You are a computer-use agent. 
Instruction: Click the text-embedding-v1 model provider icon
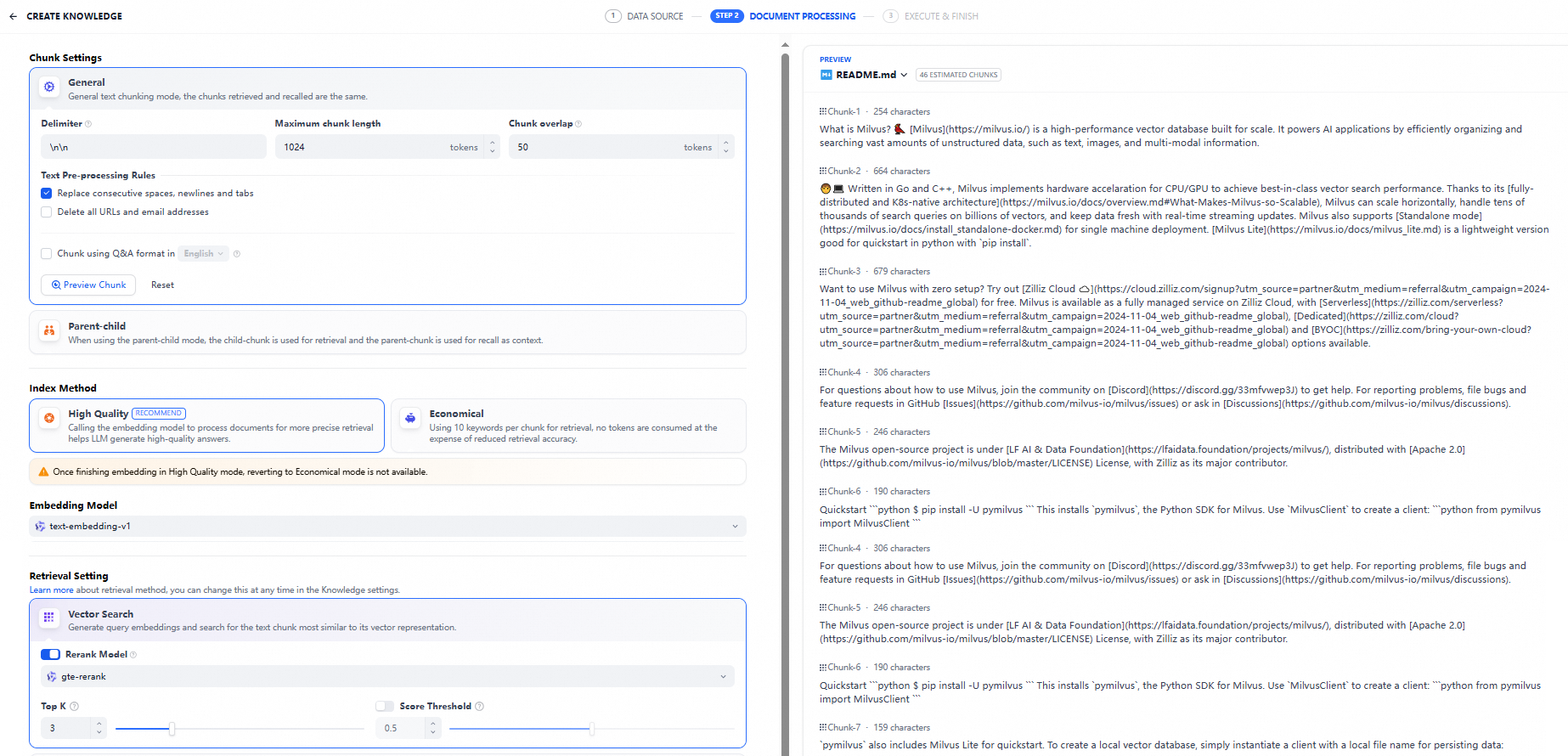[40, 527]
